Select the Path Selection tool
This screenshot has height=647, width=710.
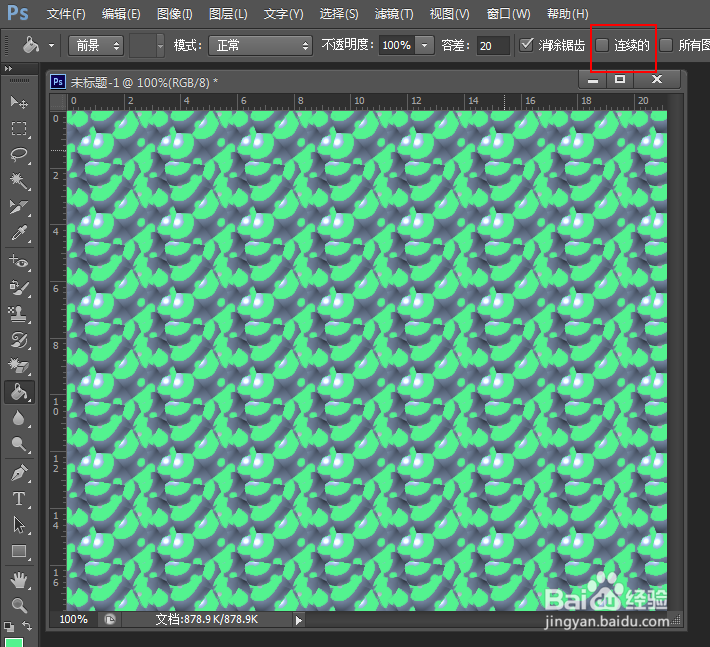(19, 525)
